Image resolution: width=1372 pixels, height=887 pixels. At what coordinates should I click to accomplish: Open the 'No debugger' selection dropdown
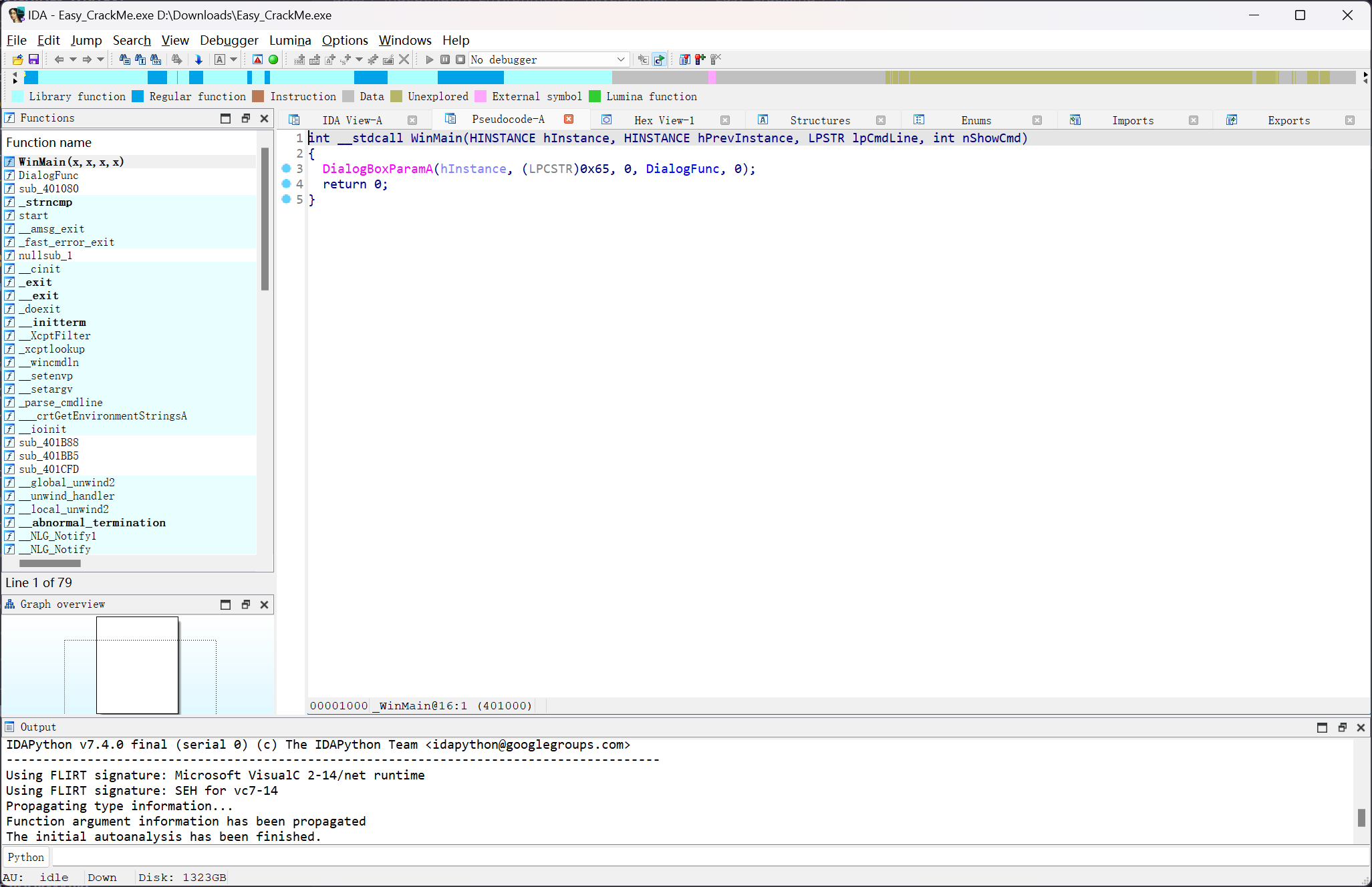click(x=549, y=59)
